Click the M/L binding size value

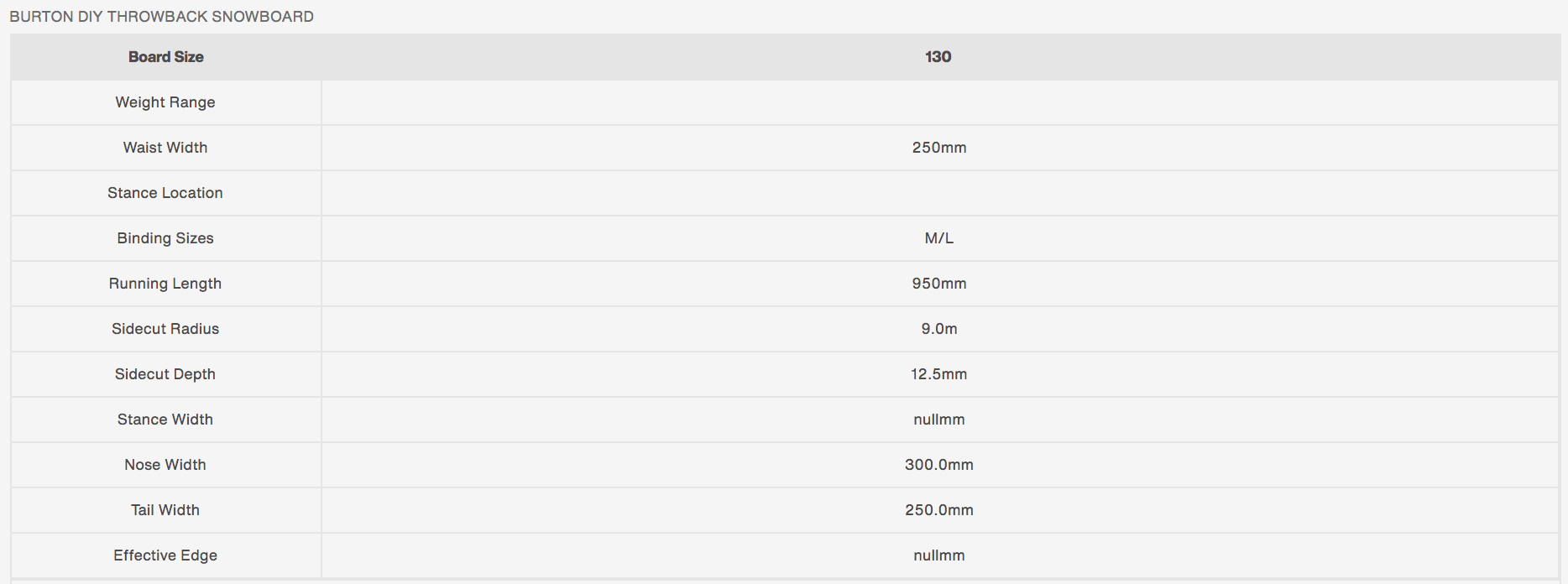click(938, 238)
